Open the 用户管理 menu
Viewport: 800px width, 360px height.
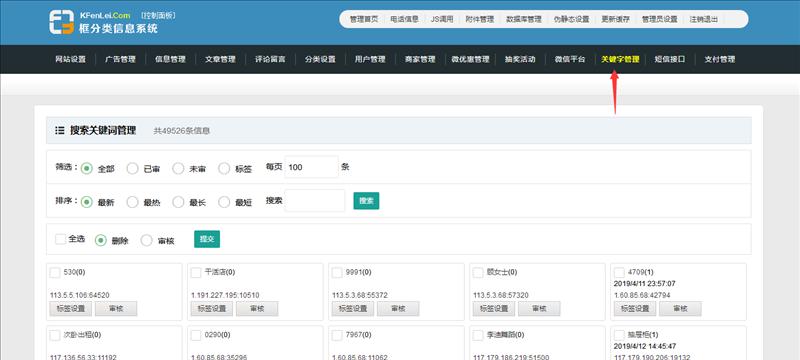[x=370, y=59]
